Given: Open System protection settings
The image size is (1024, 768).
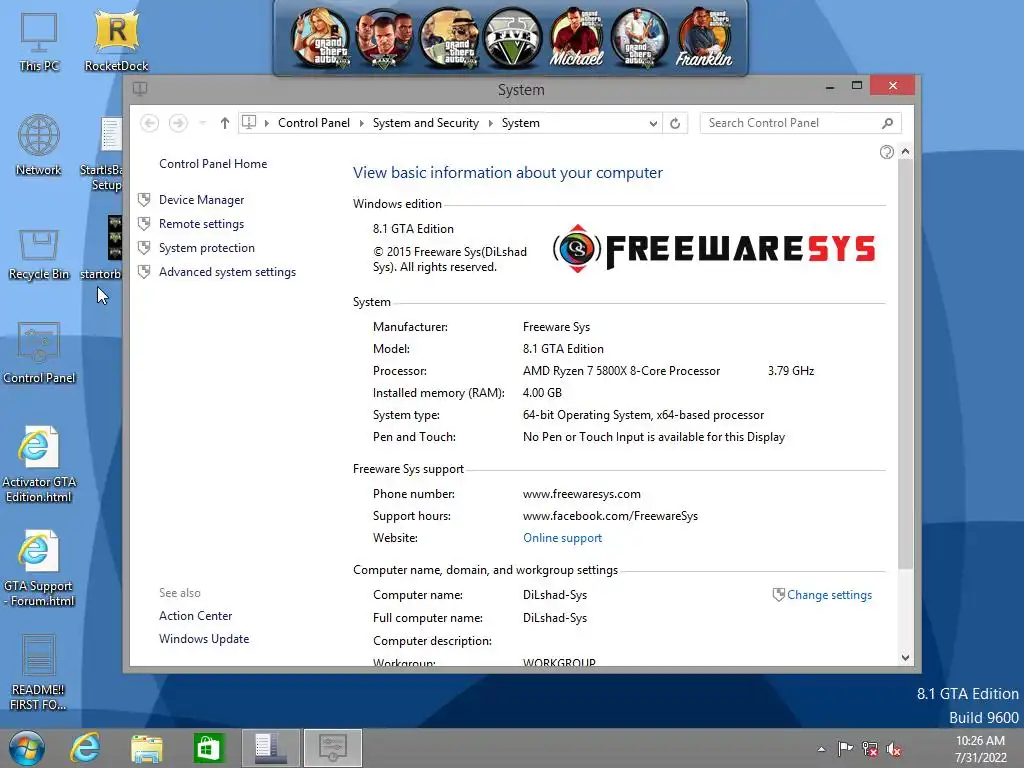Looking at the screenshot, I should 206,248.
